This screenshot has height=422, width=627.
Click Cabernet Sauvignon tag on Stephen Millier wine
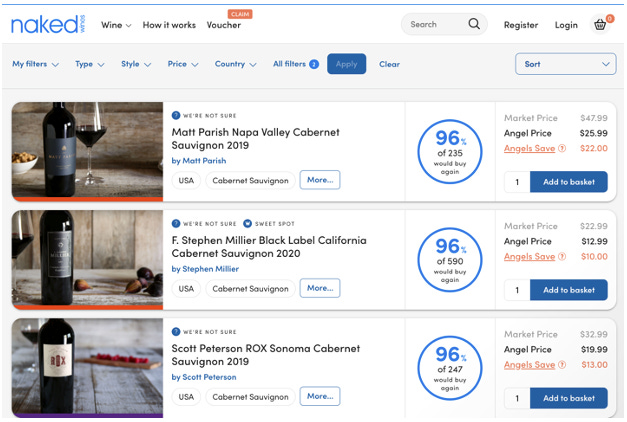tap(250, 288)
